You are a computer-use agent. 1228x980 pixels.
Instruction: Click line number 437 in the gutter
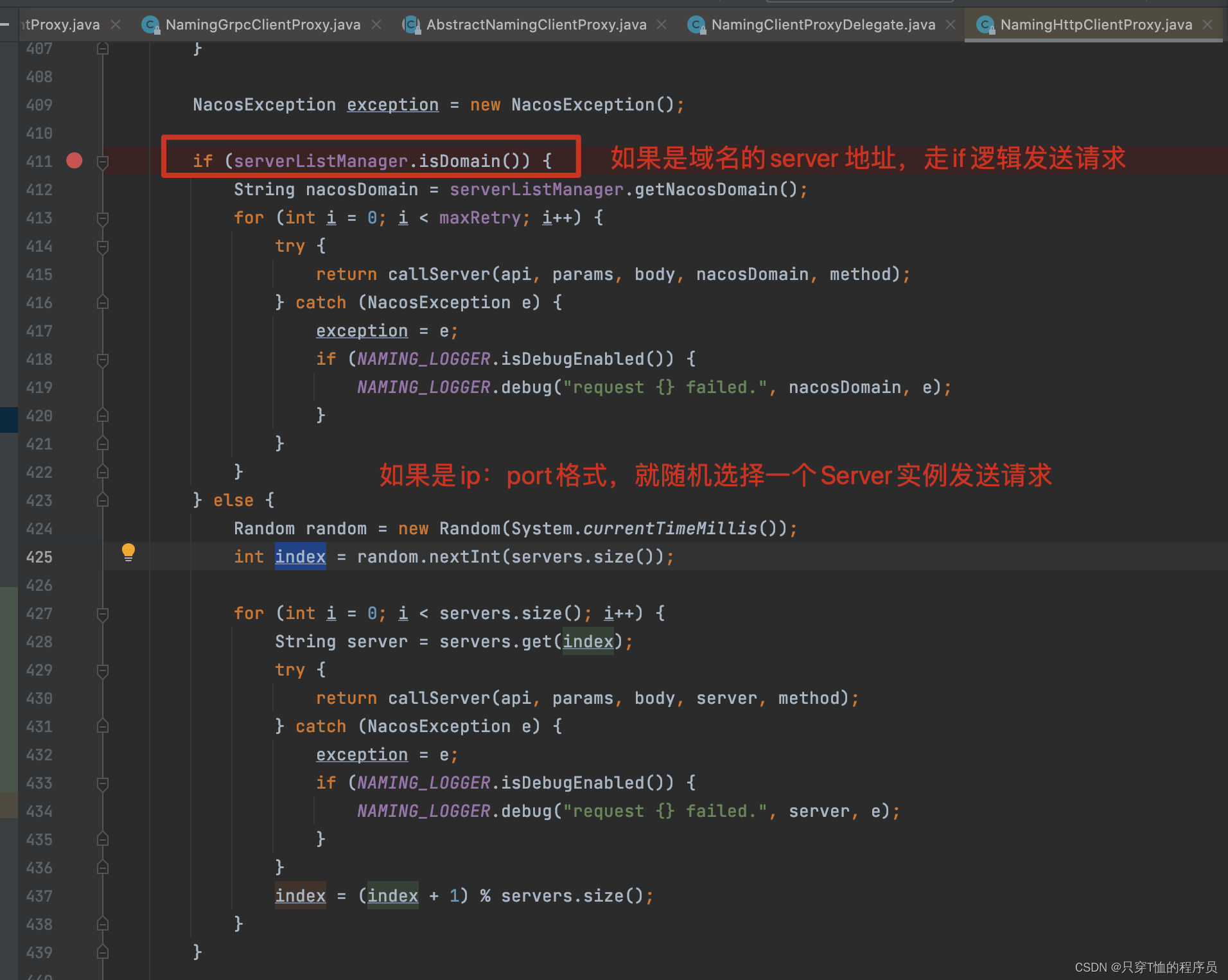[39, 896]
